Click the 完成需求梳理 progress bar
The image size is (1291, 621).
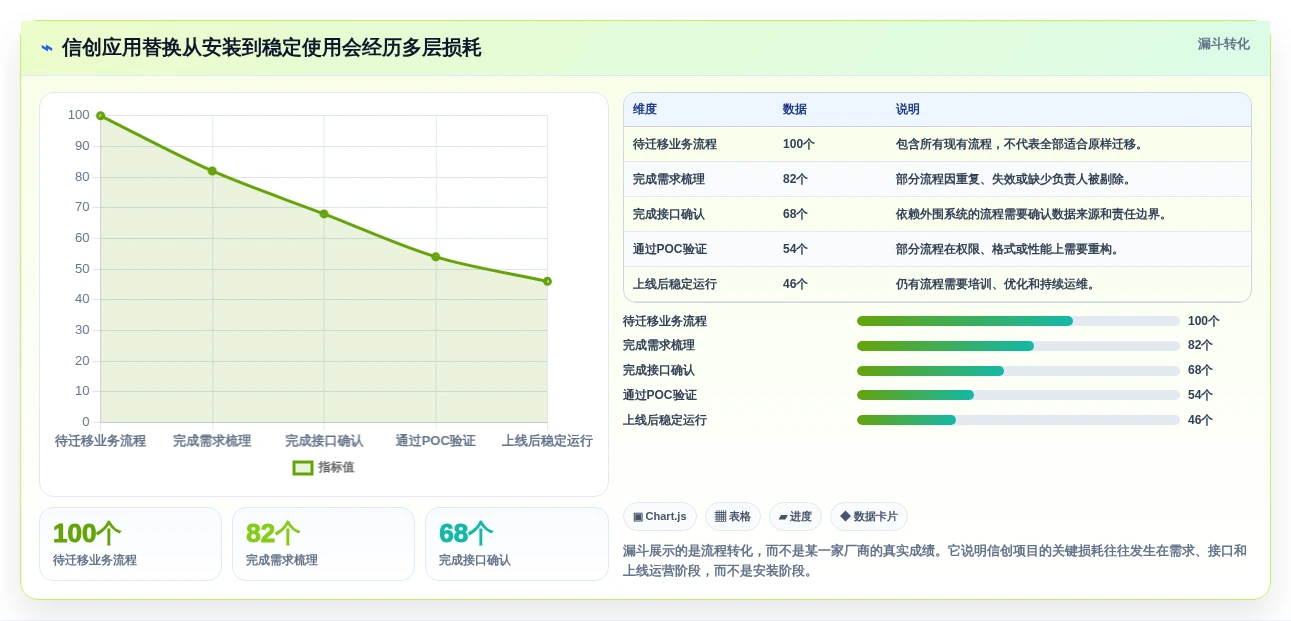click(1018, 346)
